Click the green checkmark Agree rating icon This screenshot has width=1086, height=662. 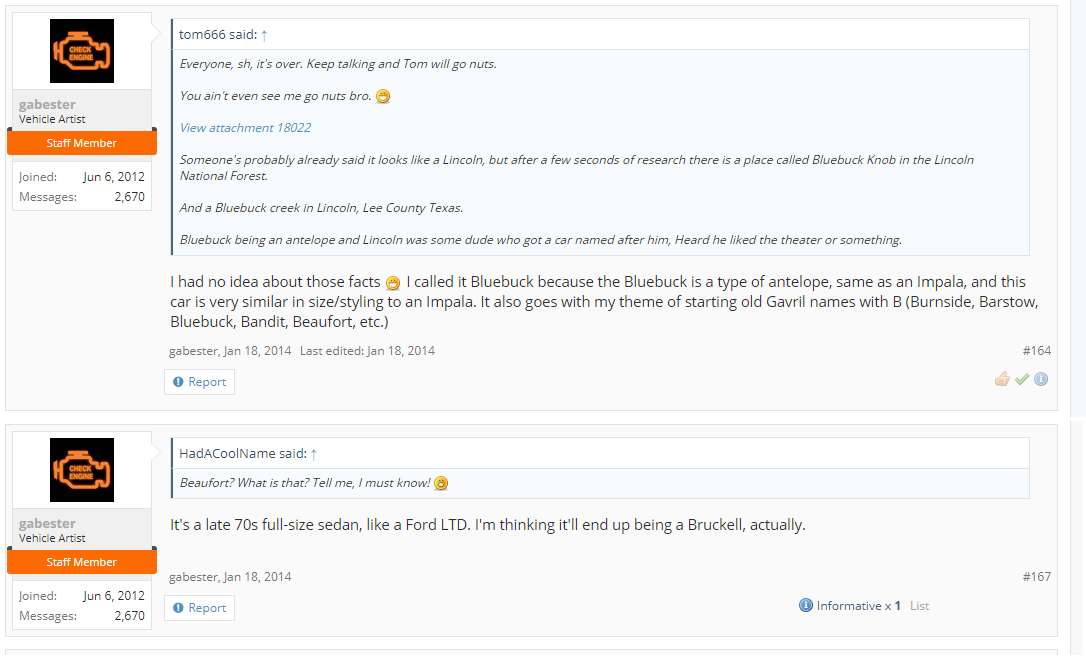click(x=1022, y=379)
